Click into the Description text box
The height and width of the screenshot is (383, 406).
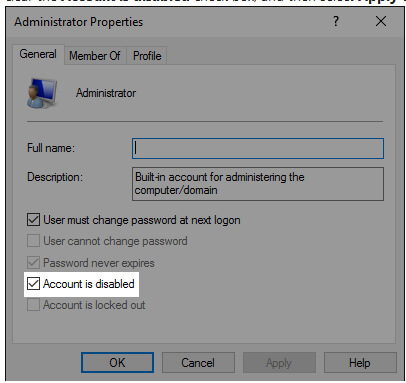click(x=258, y=184)
